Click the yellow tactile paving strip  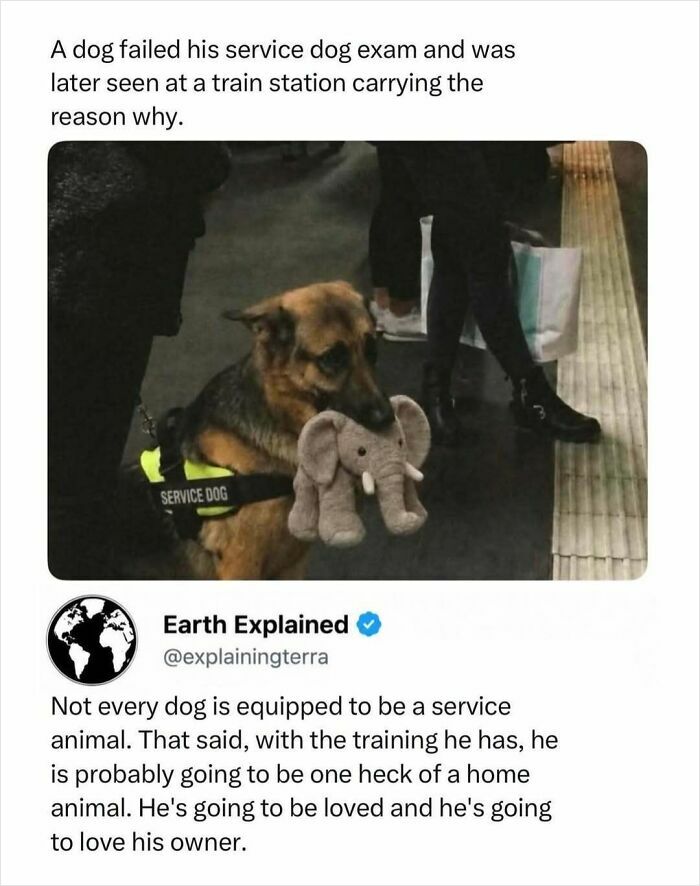pos(601,361)
